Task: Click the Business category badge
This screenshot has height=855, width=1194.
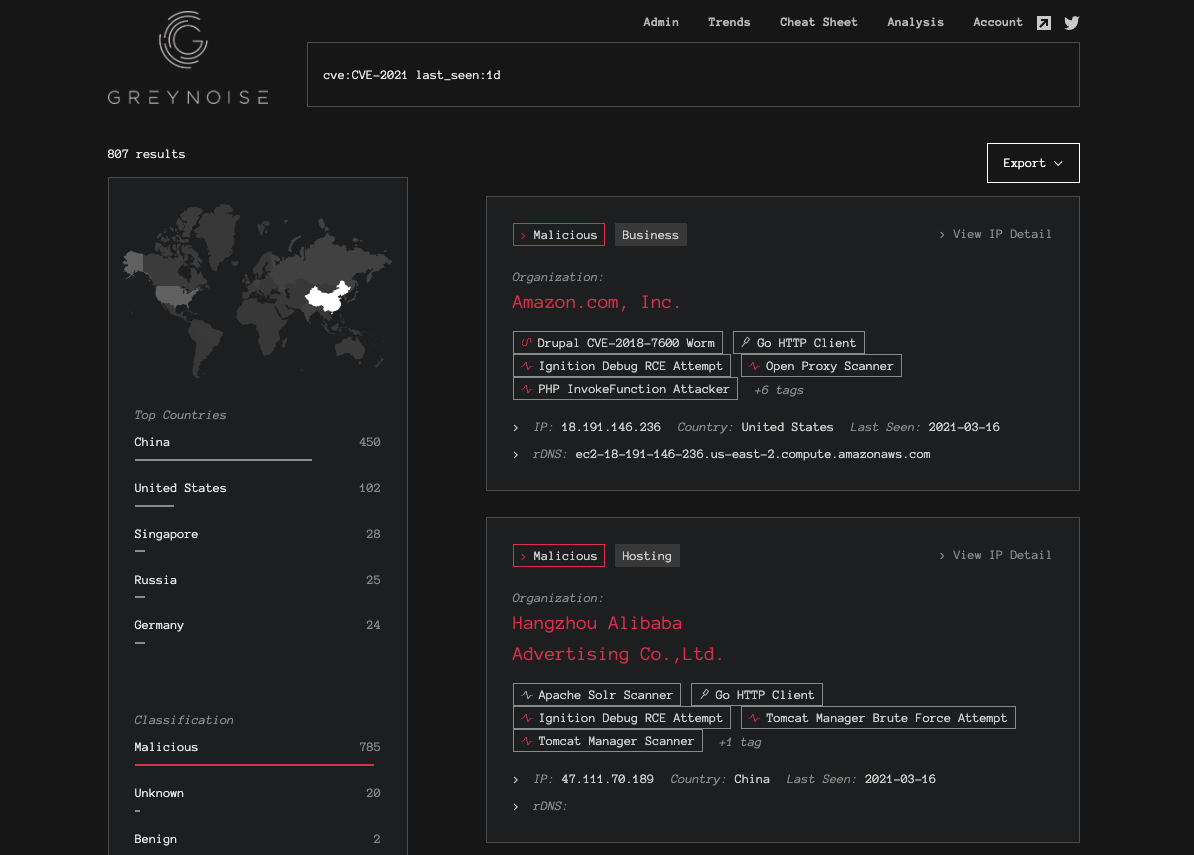Action: pos(650,234)
